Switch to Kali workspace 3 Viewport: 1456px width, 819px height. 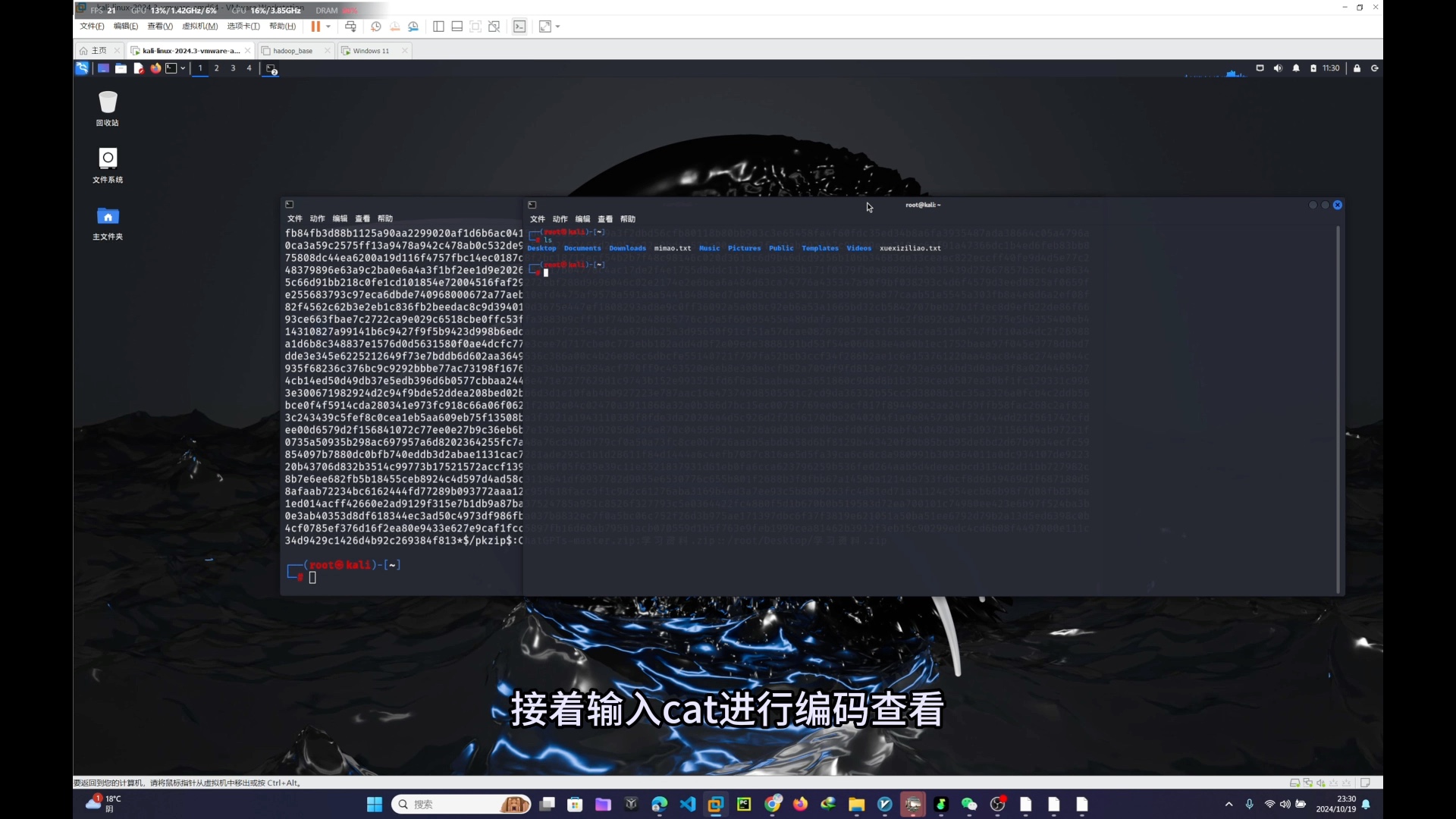point(233,68)
